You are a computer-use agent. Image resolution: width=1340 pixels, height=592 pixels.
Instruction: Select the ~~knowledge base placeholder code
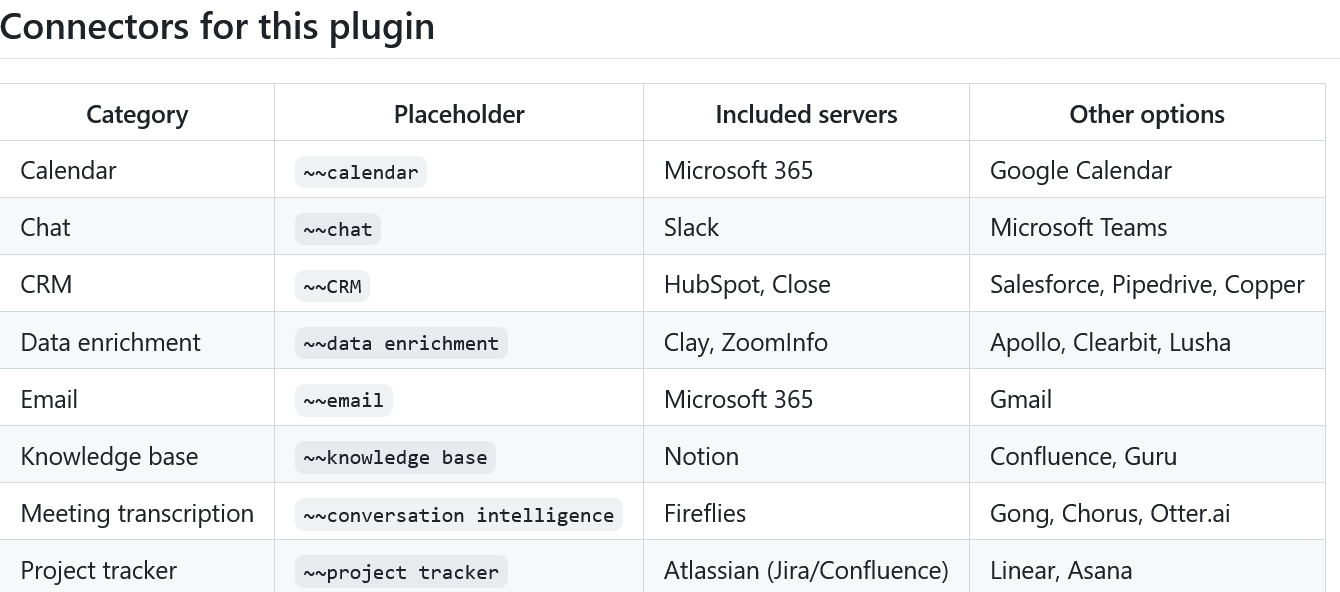[x=395, y=457]
